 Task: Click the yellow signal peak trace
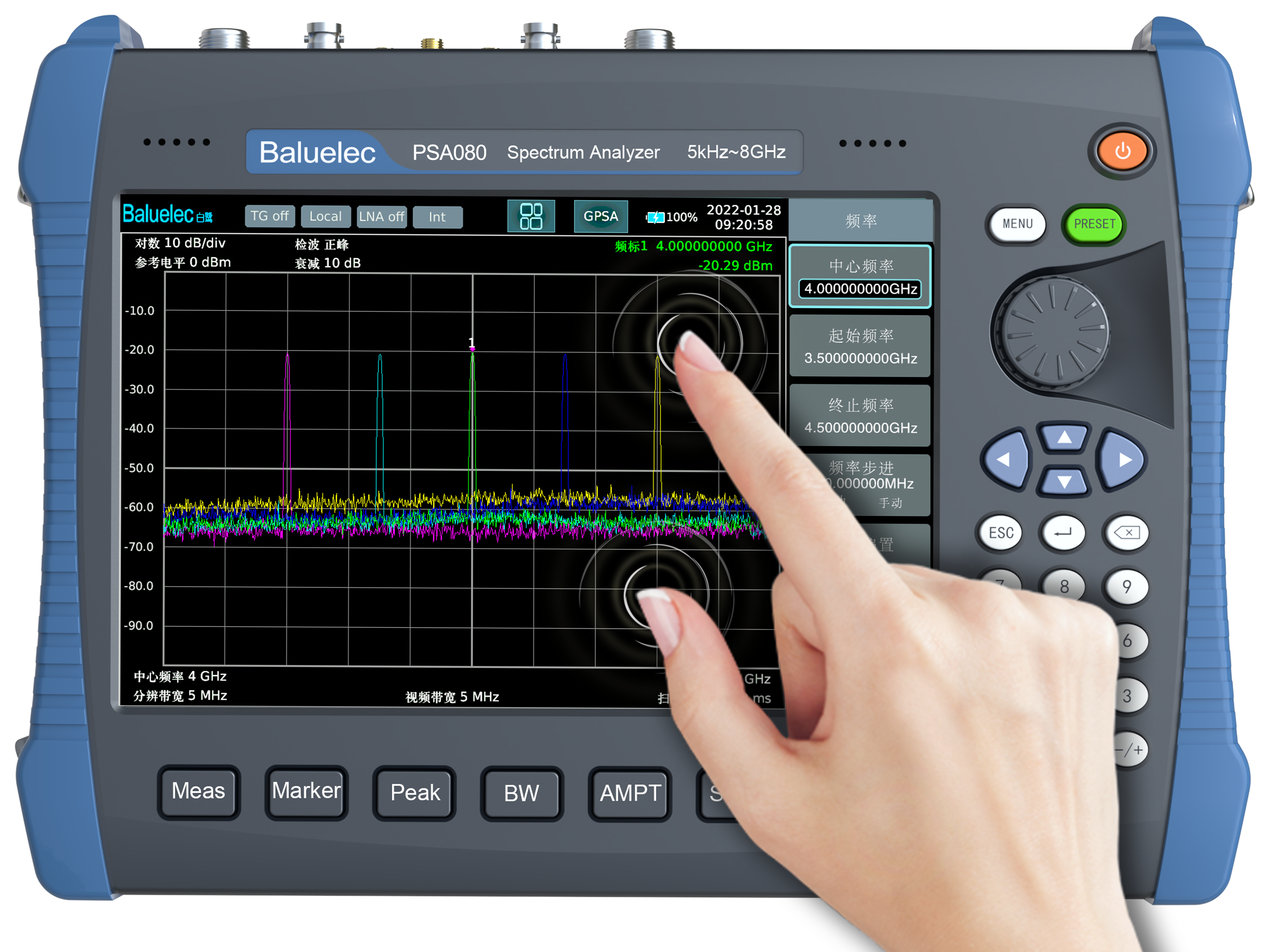click(657, 425)
